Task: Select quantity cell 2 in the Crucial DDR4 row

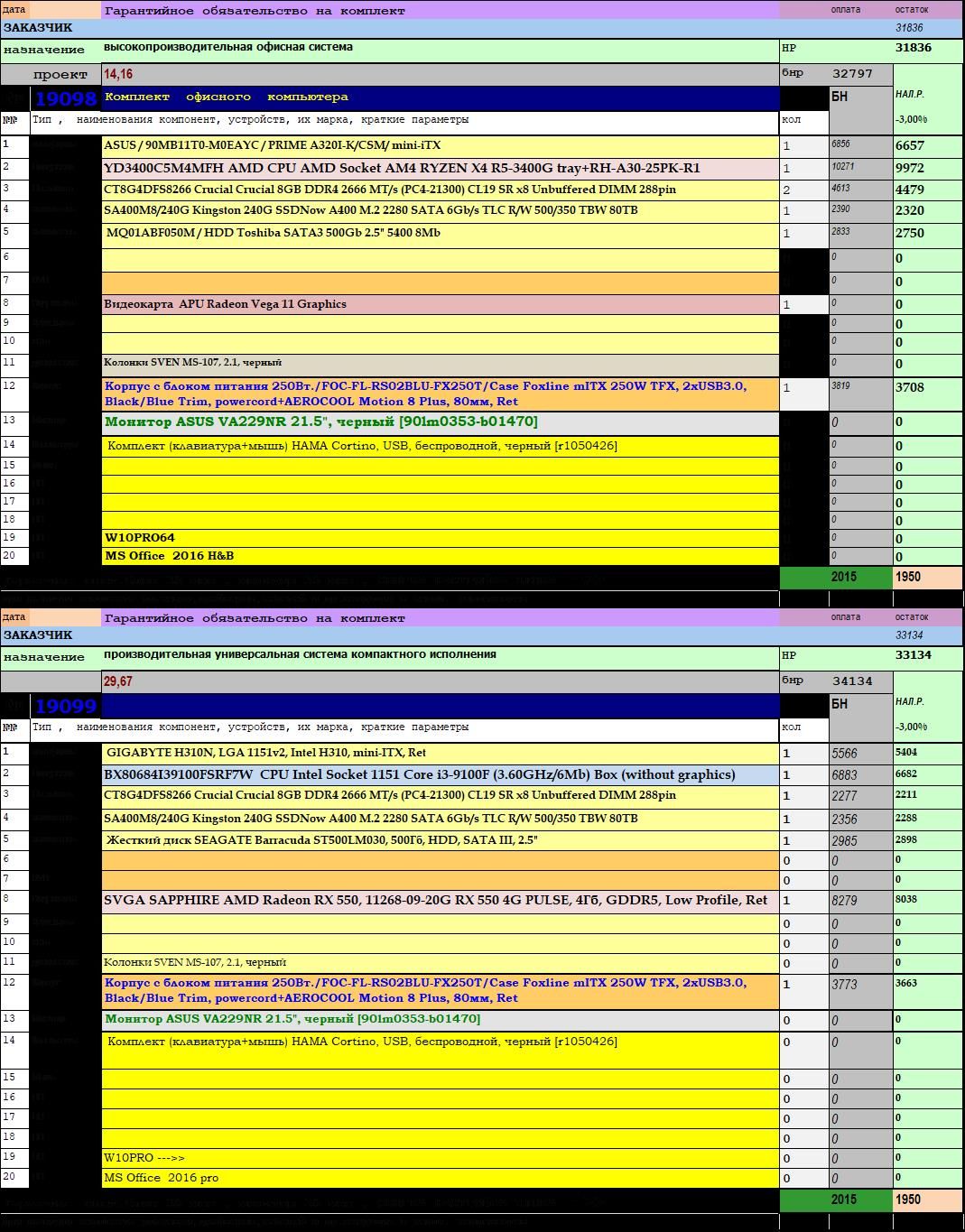Action: (803, 190)
